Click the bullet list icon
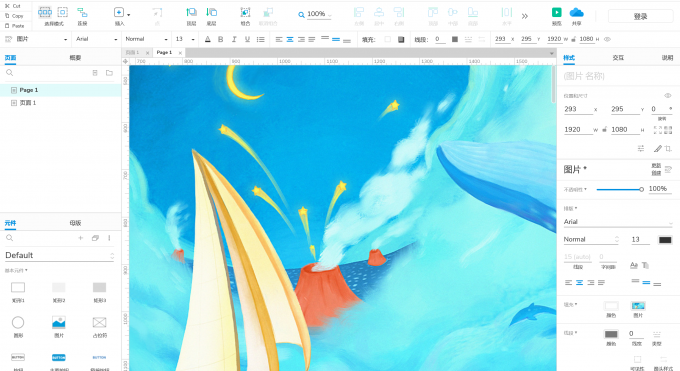 261,39
